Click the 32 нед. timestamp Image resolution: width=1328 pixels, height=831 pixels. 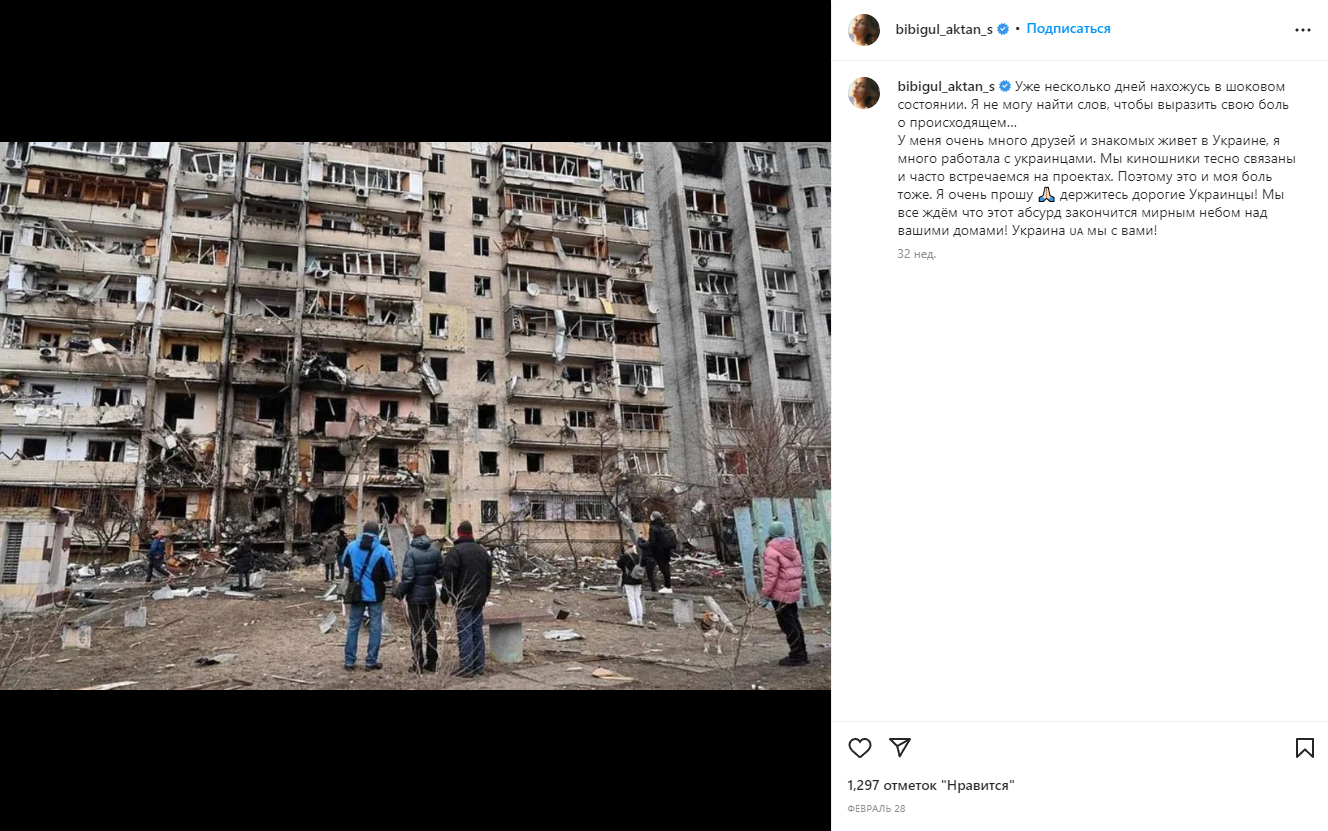(x=917, y=254)
